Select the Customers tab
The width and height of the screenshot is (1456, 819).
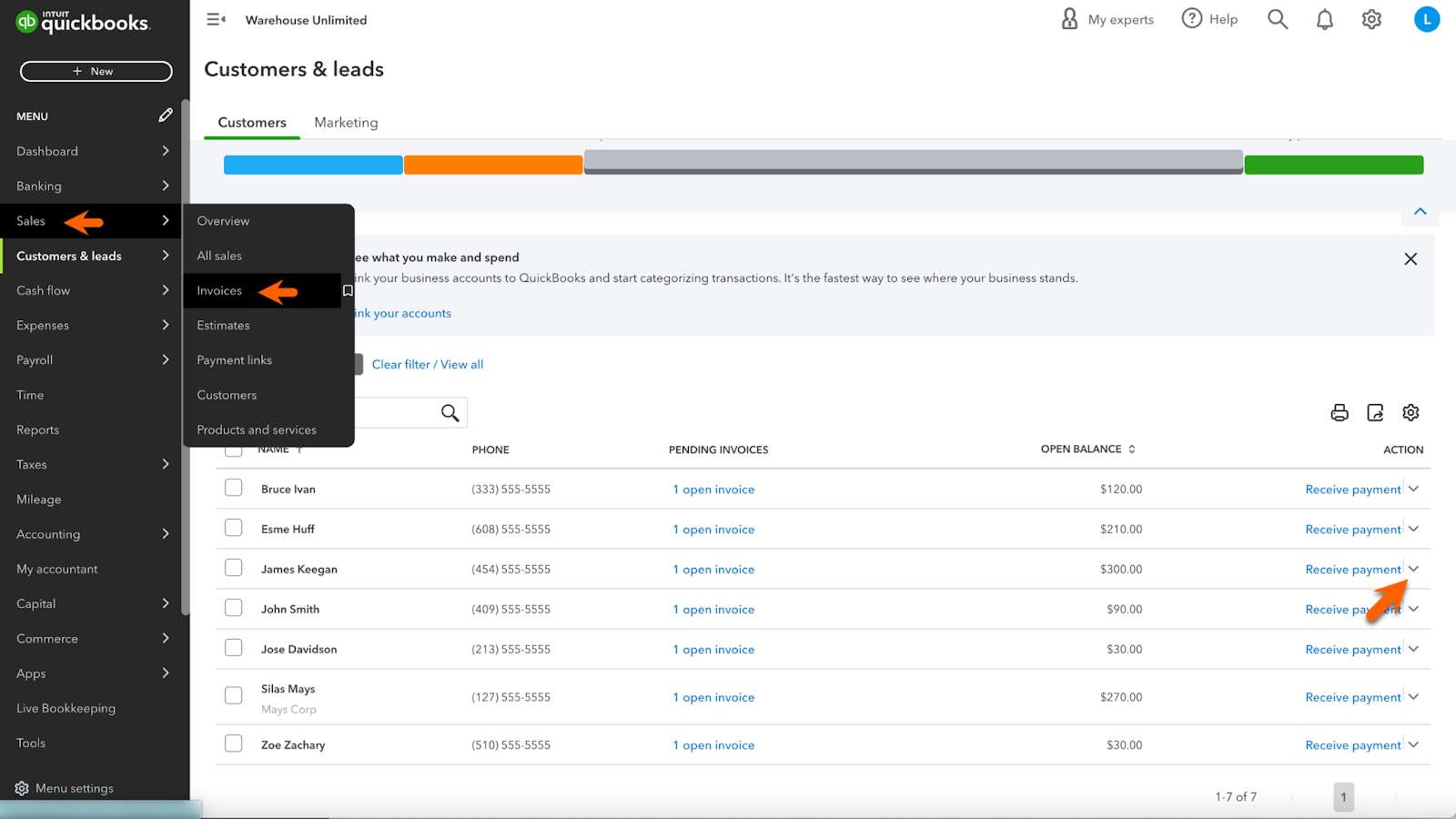(252, 123)
